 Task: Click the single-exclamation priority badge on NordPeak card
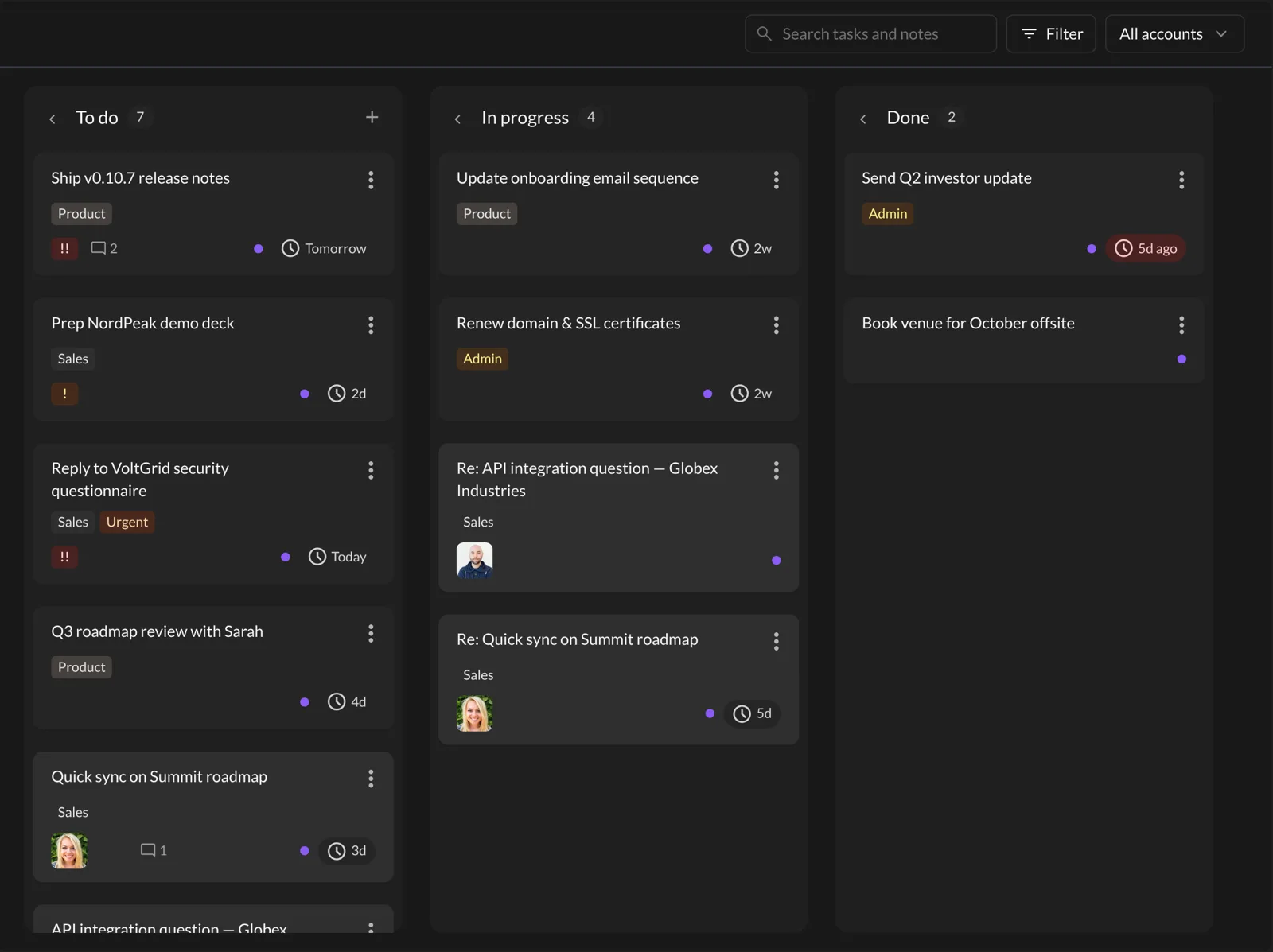(x=64, y=394)
